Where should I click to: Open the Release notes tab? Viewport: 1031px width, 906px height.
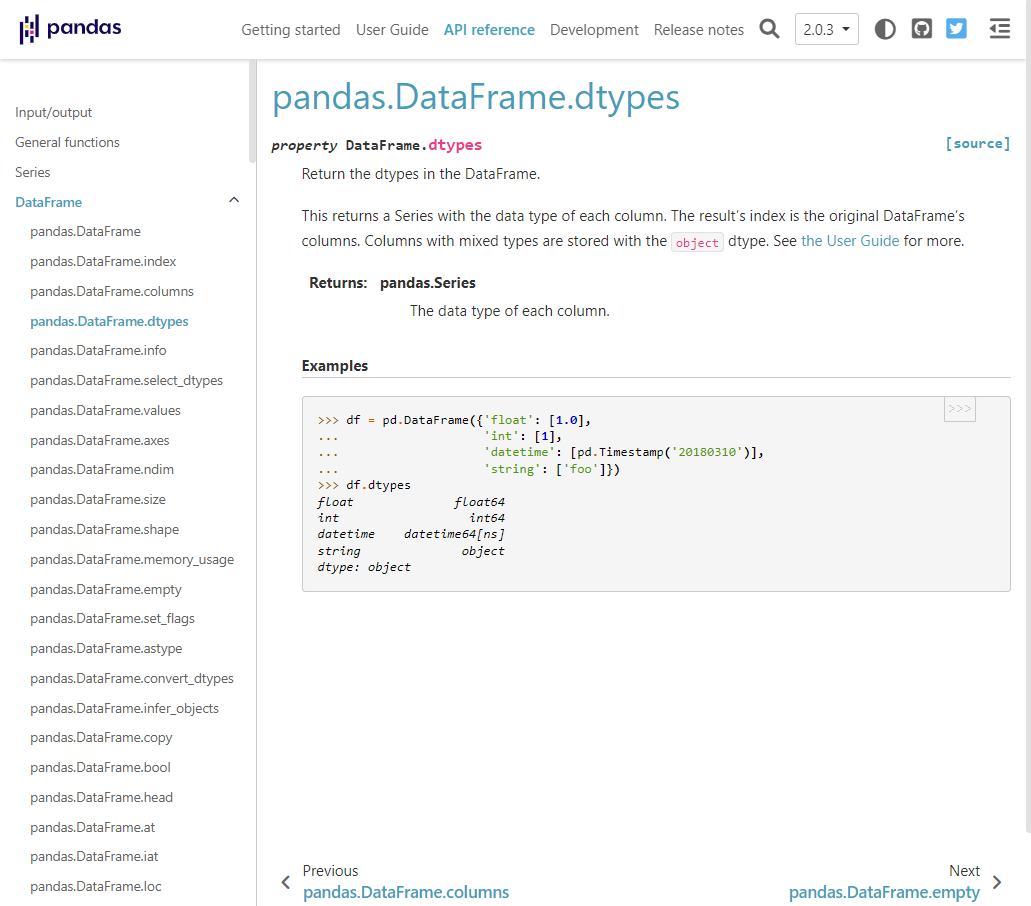point(698,30)
